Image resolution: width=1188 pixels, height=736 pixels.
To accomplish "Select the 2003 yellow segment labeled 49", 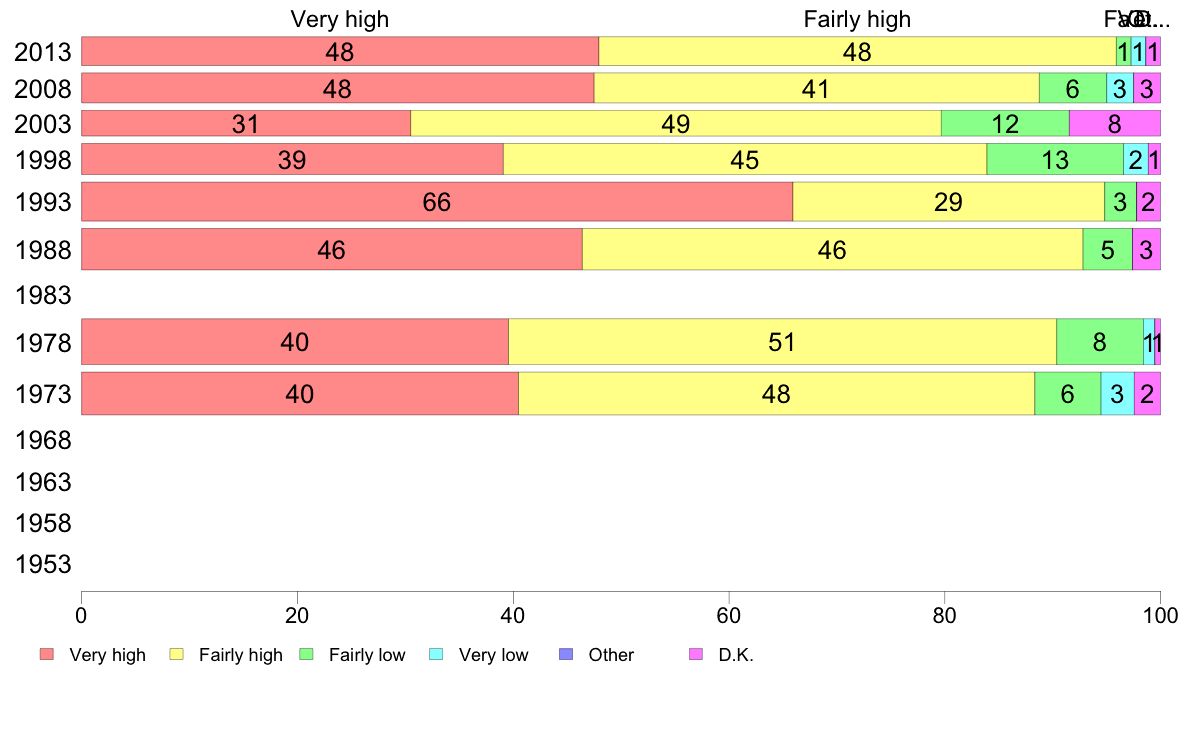I will click(x=676, y=124).
